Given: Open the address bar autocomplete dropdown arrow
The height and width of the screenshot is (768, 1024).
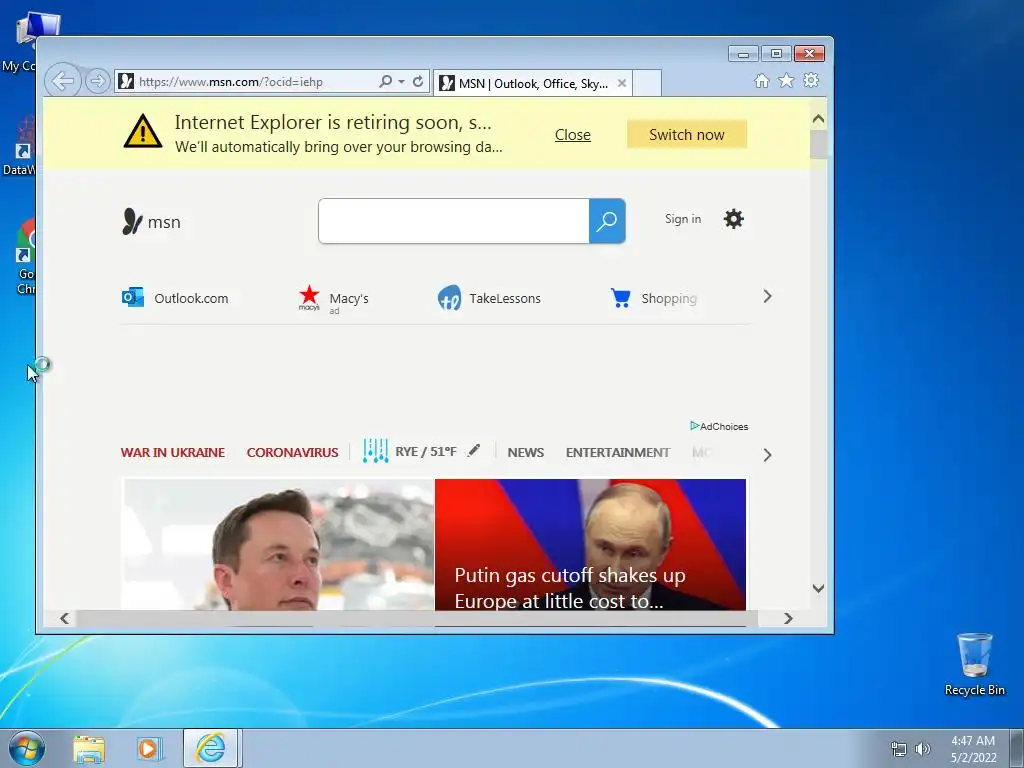Looking at the screenshot, I should [x=401, y=82].
